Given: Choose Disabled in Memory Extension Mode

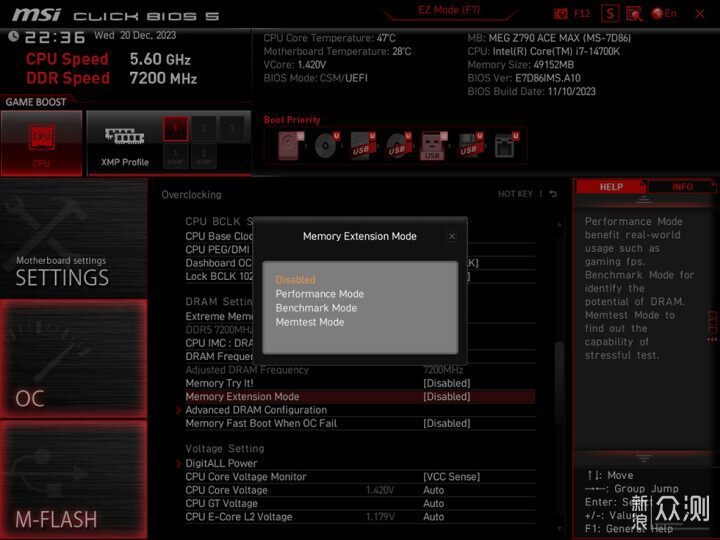Looking at the screenshot, I should 295,280.
